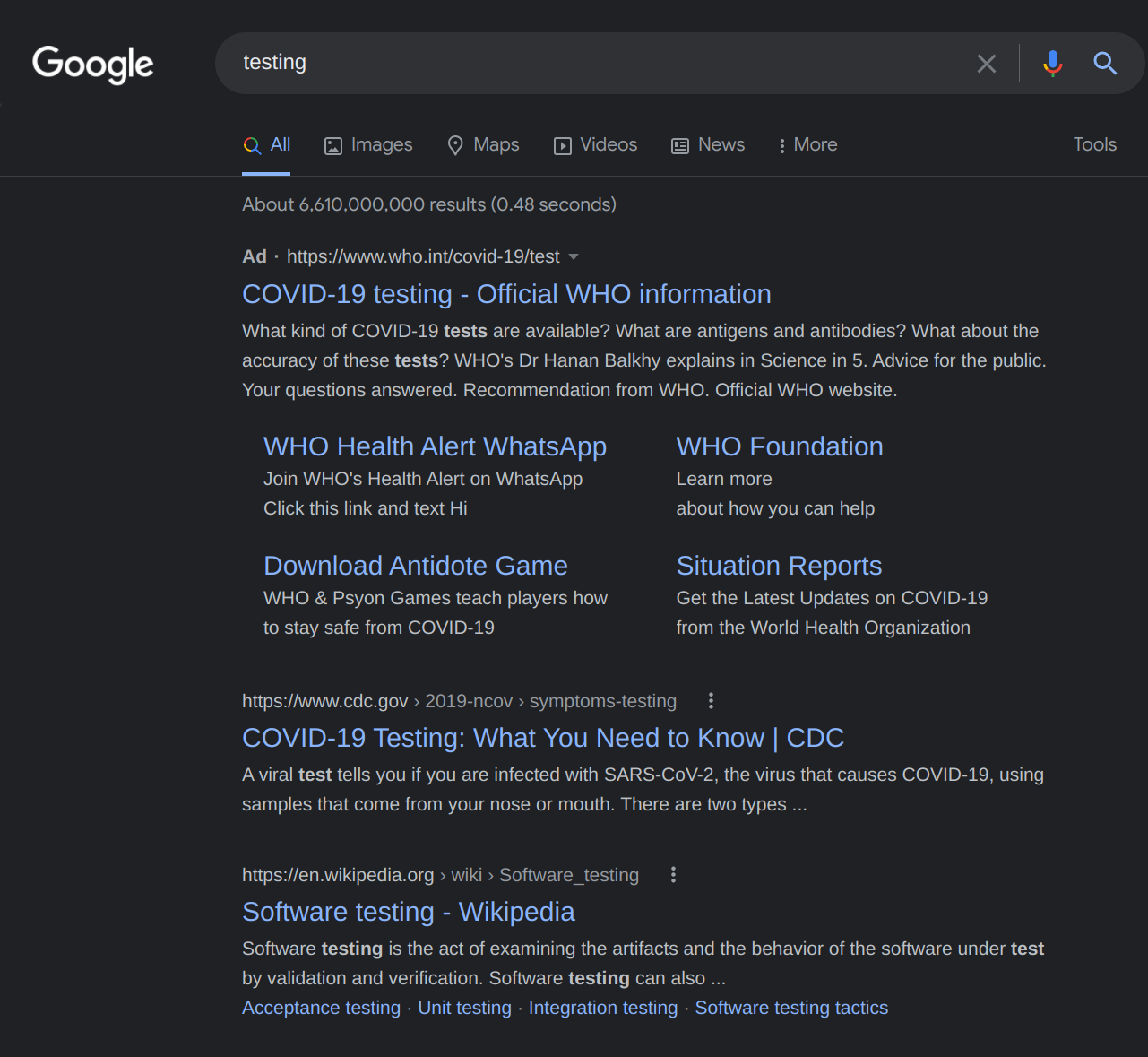Open the Situation Reports sitelink
This screenshot has width=1148, height=1057.
779,566
